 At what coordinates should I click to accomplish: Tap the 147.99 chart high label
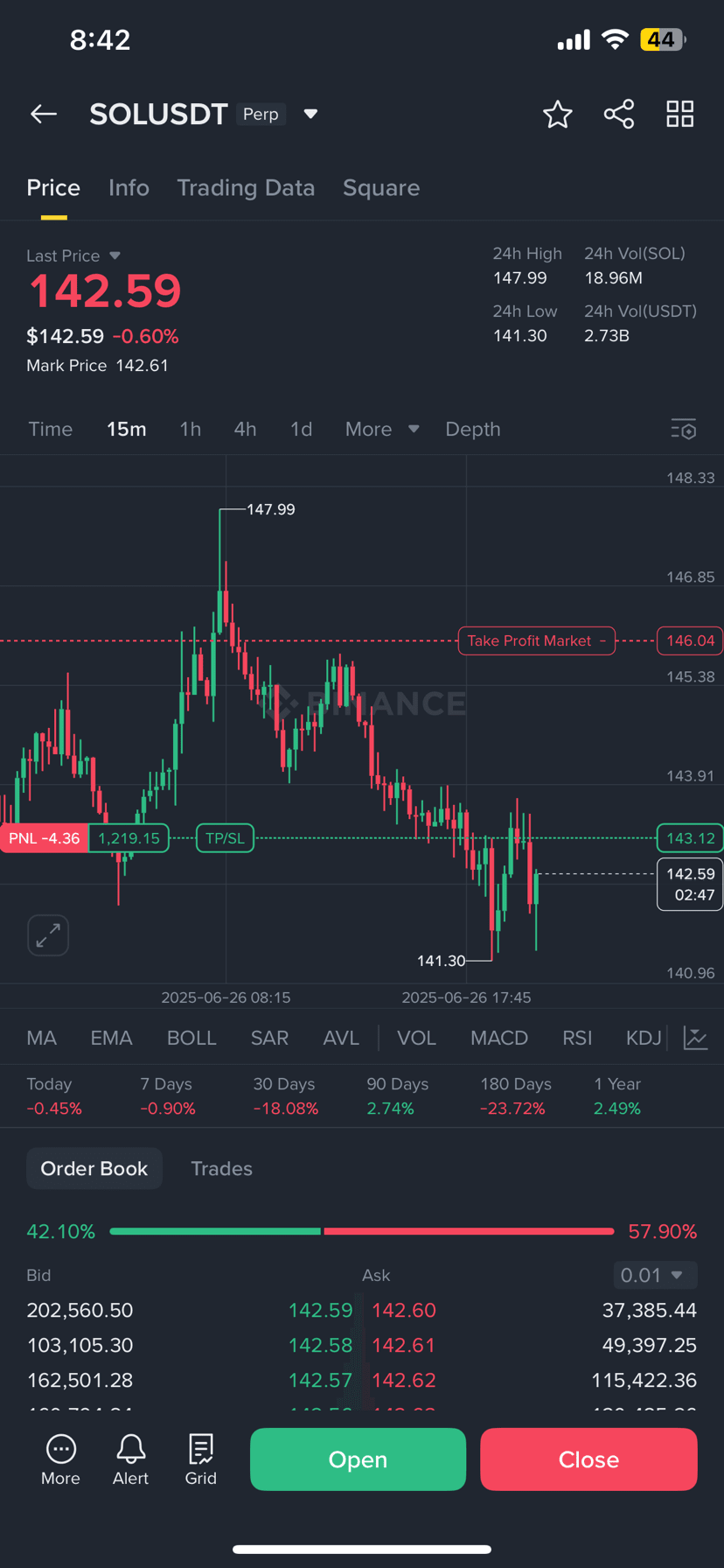coord(271,509)
